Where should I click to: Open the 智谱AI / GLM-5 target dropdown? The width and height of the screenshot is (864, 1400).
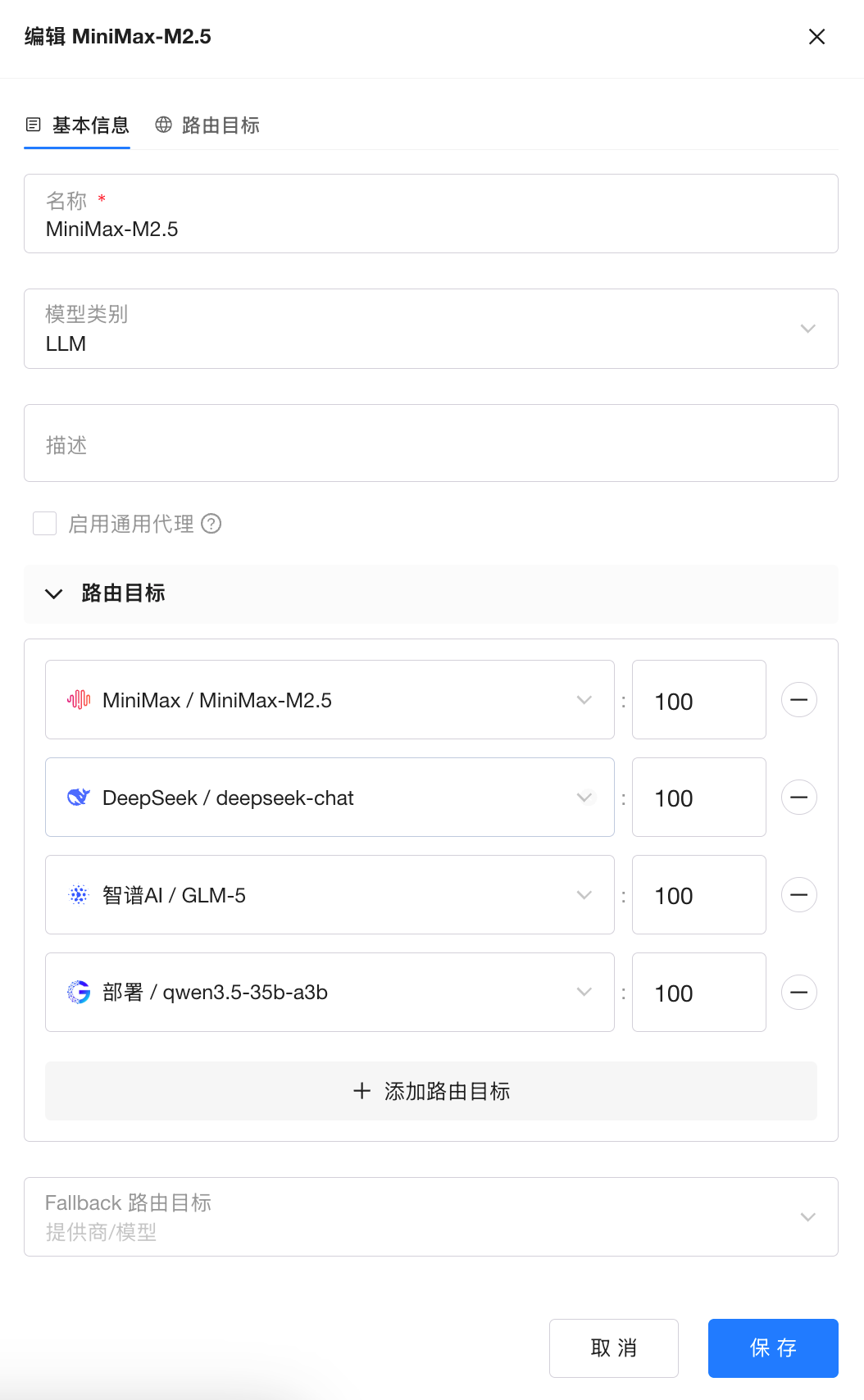(330, 895)
